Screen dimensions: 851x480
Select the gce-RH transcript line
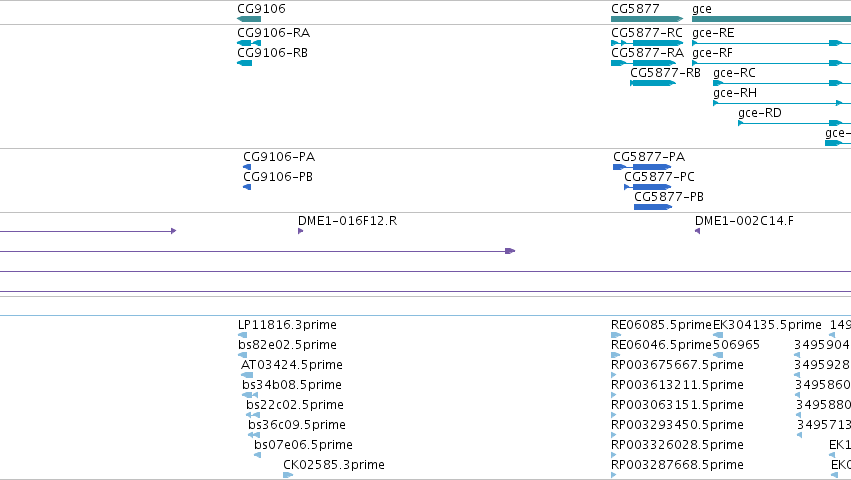tap(782, 103)
